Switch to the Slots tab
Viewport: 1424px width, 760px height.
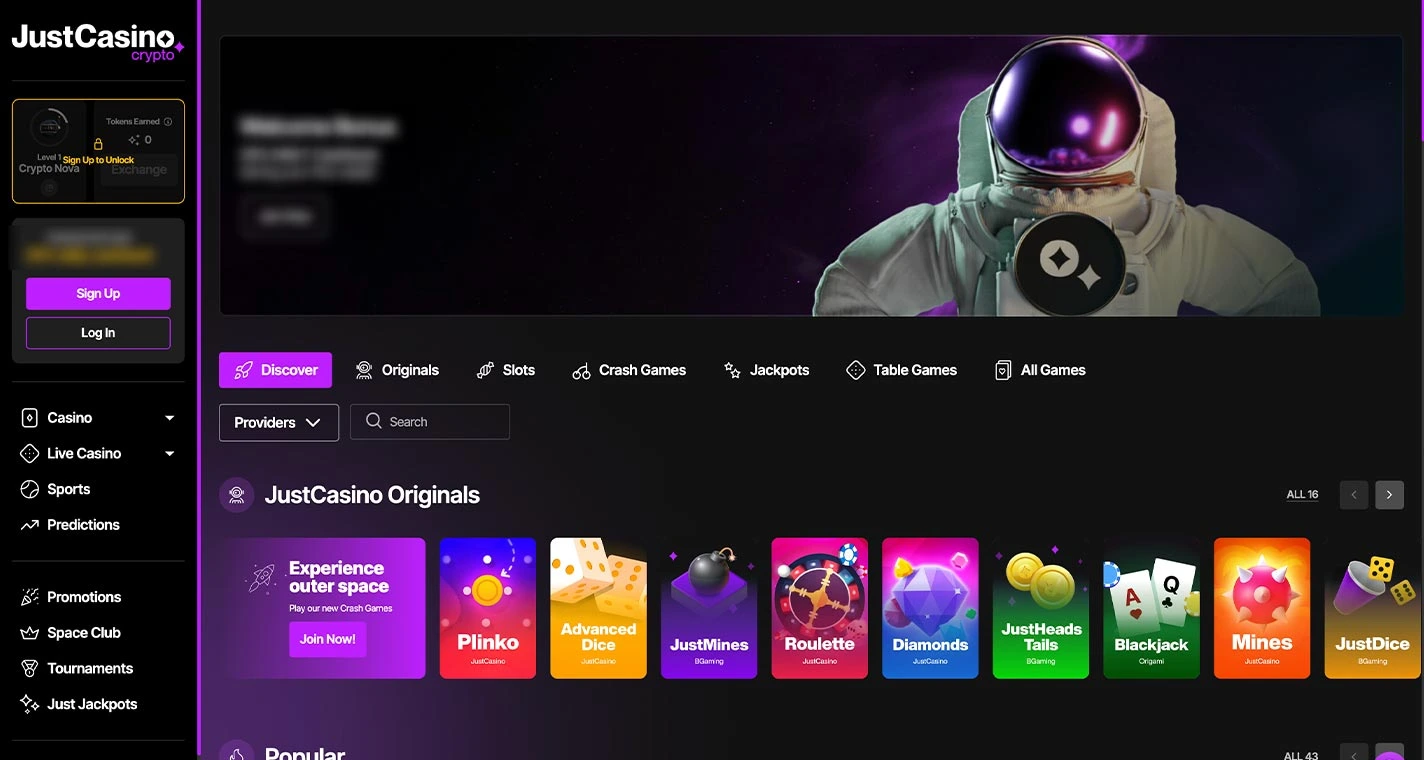(x=506, y=370)
